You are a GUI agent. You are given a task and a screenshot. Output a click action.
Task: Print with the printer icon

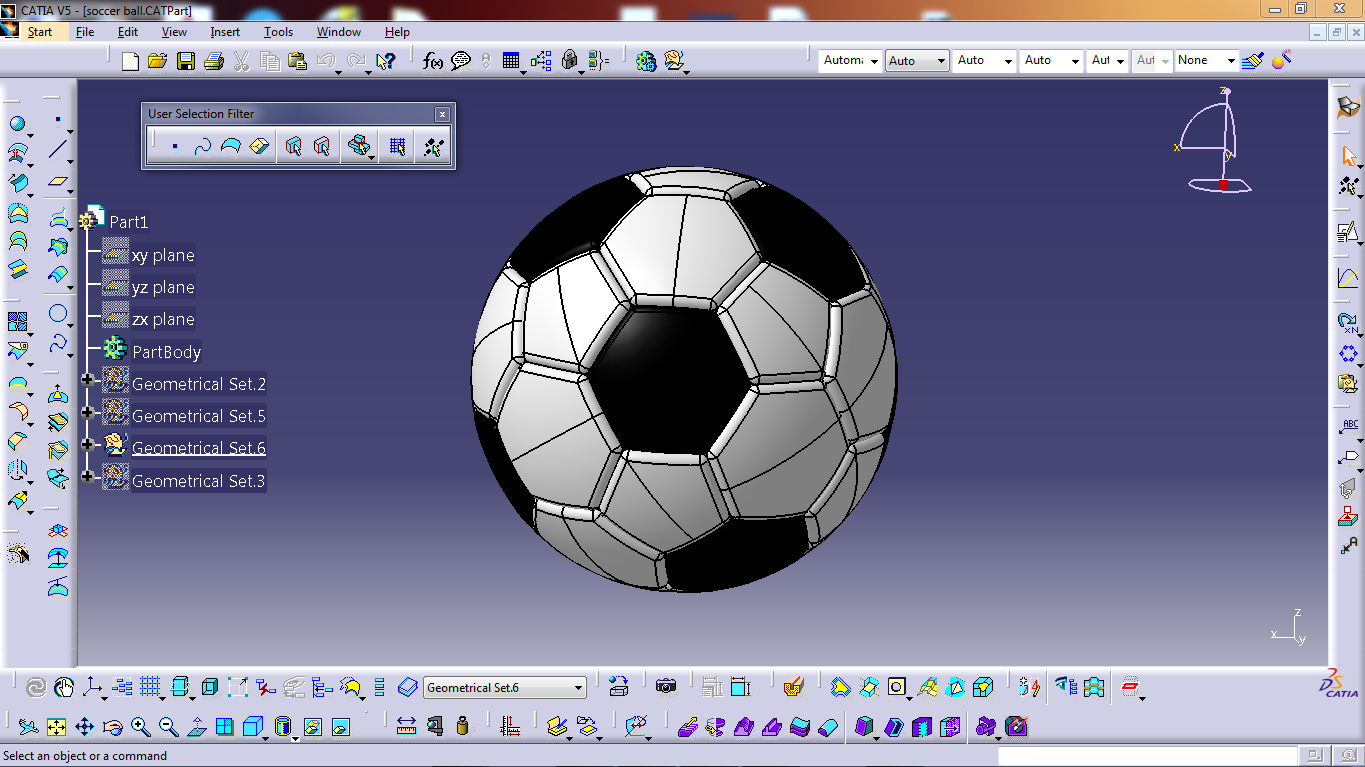coord(213,62)
